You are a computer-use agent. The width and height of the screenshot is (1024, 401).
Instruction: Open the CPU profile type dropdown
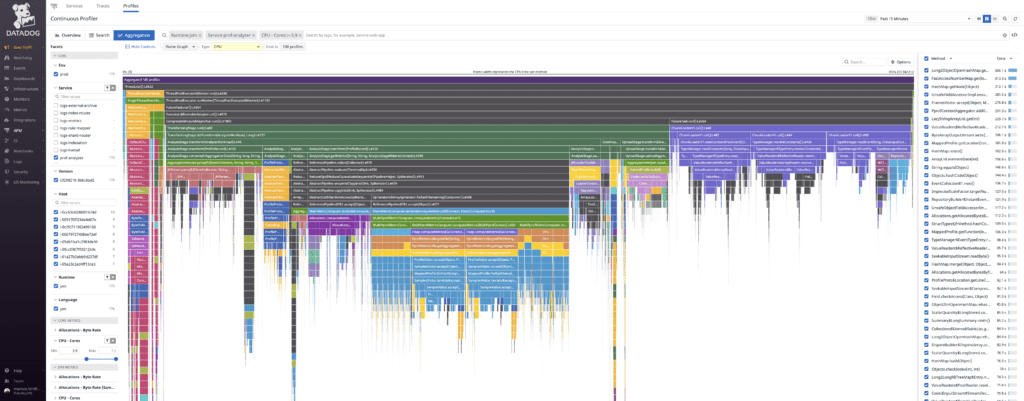coord(235,47)
